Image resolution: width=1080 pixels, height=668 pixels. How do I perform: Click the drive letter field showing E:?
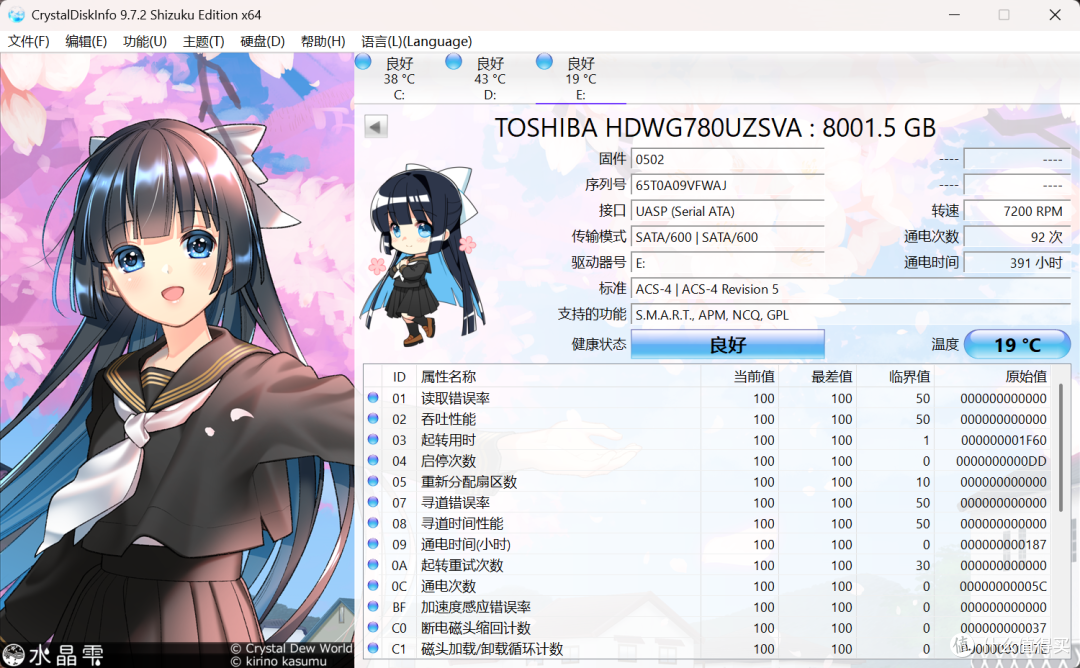click(x=727, y=263)
